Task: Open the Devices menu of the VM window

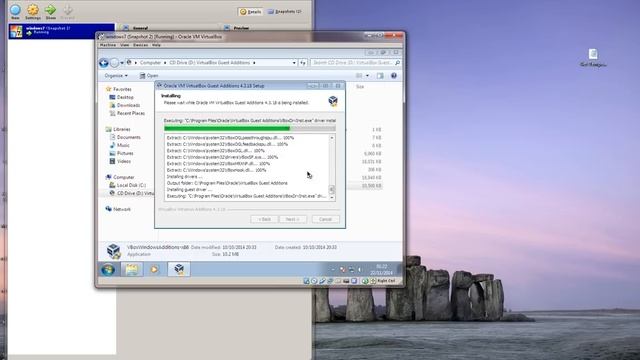Action: click(140, 45)
